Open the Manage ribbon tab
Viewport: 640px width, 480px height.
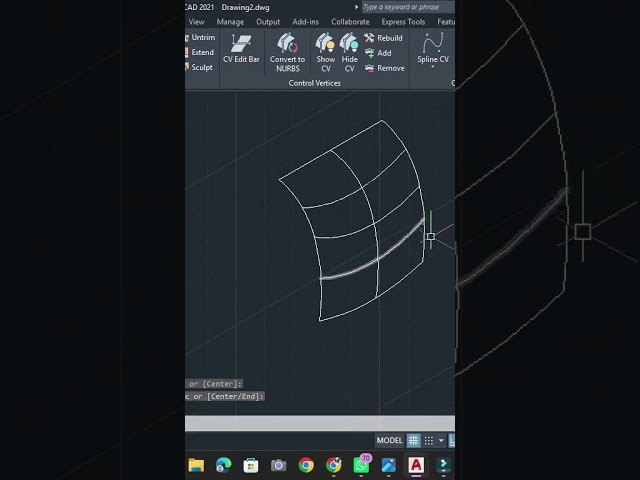coord(230,22)
